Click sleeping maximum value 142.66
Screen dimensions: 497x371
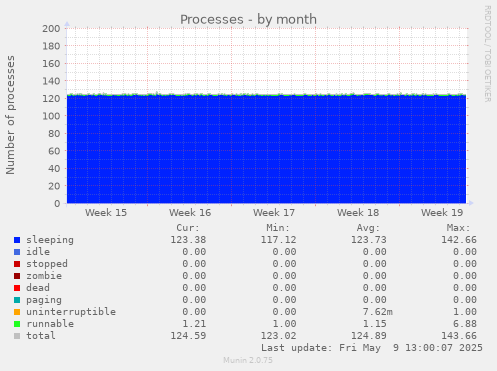pyautogui.click(x=459, y=240)
